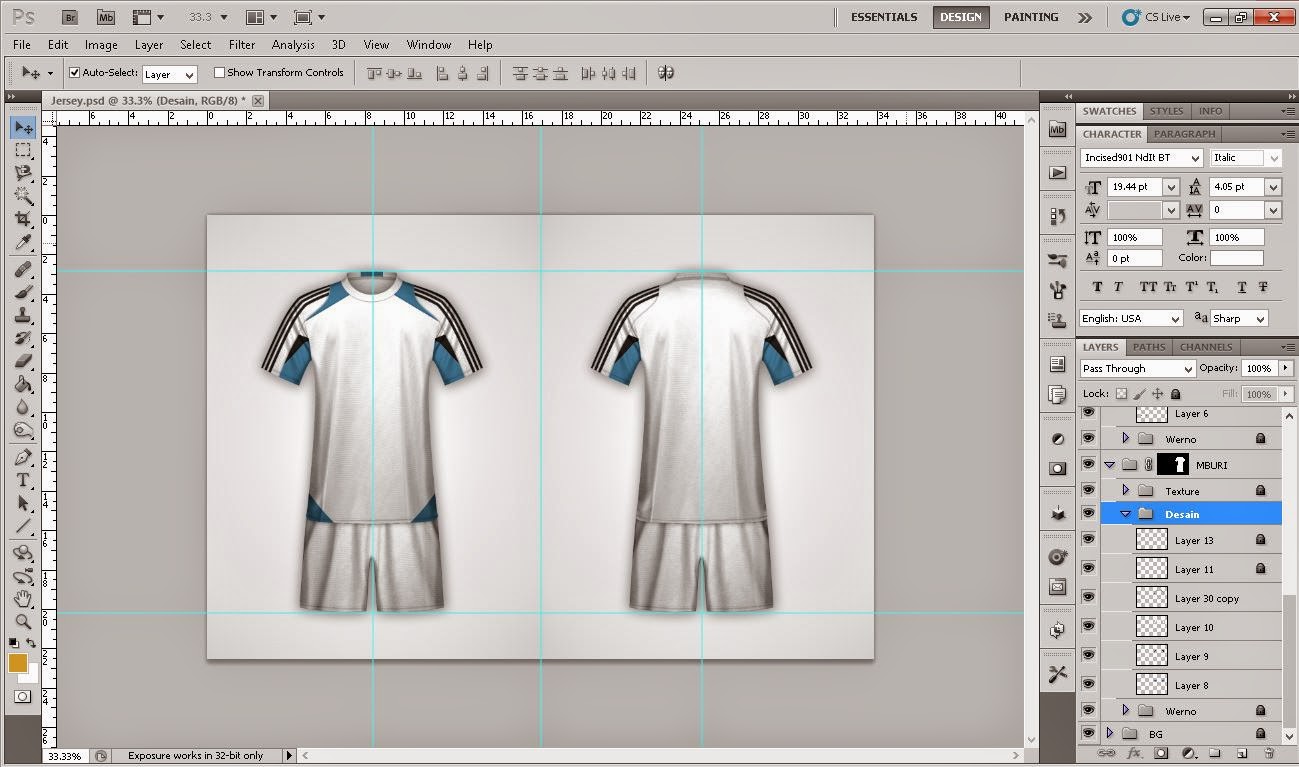
Task: Open the Analysis menu
Action: (293, 45)
